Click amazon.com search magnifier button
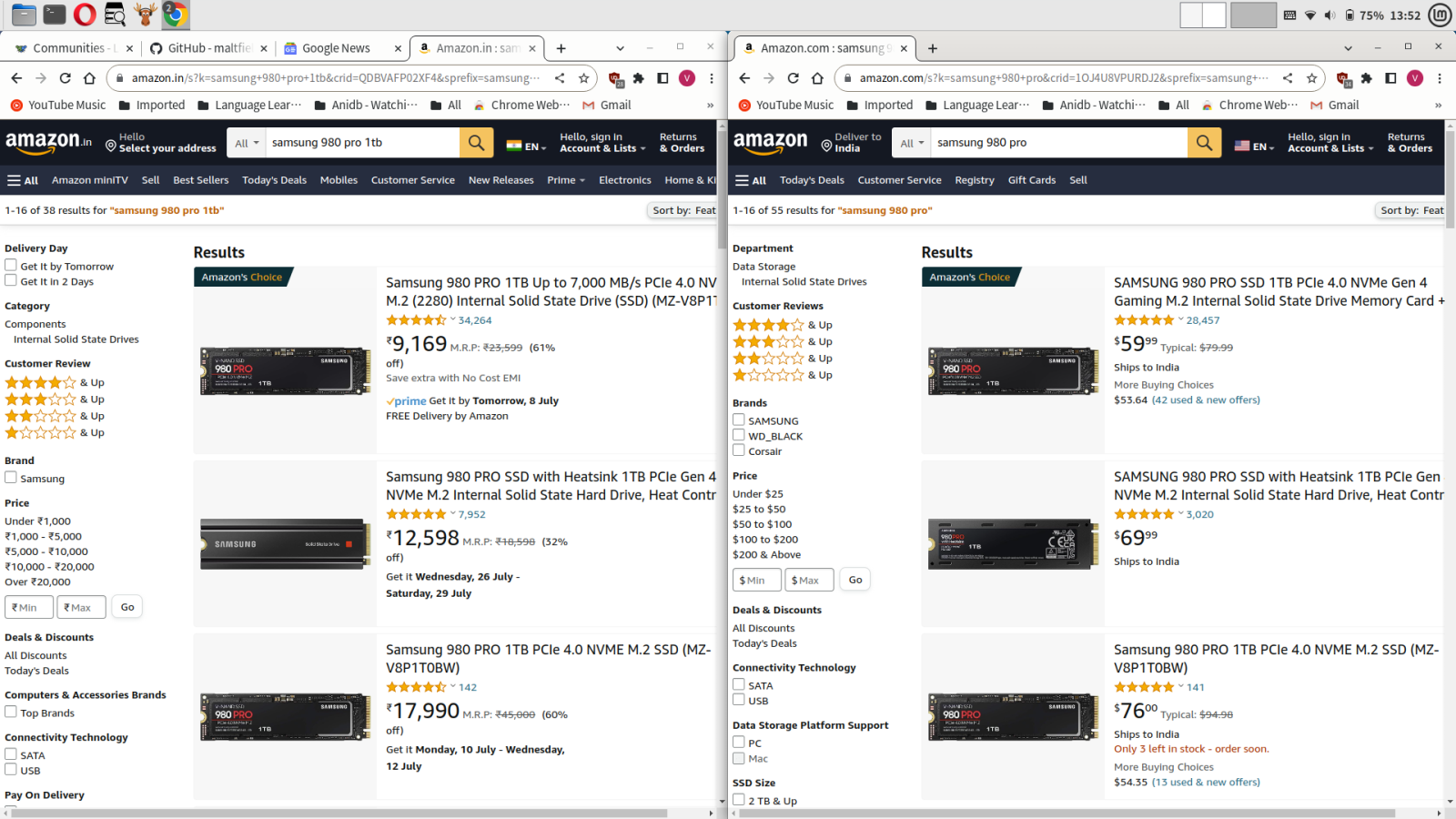1456x819 pixels. pos(1204,143)
